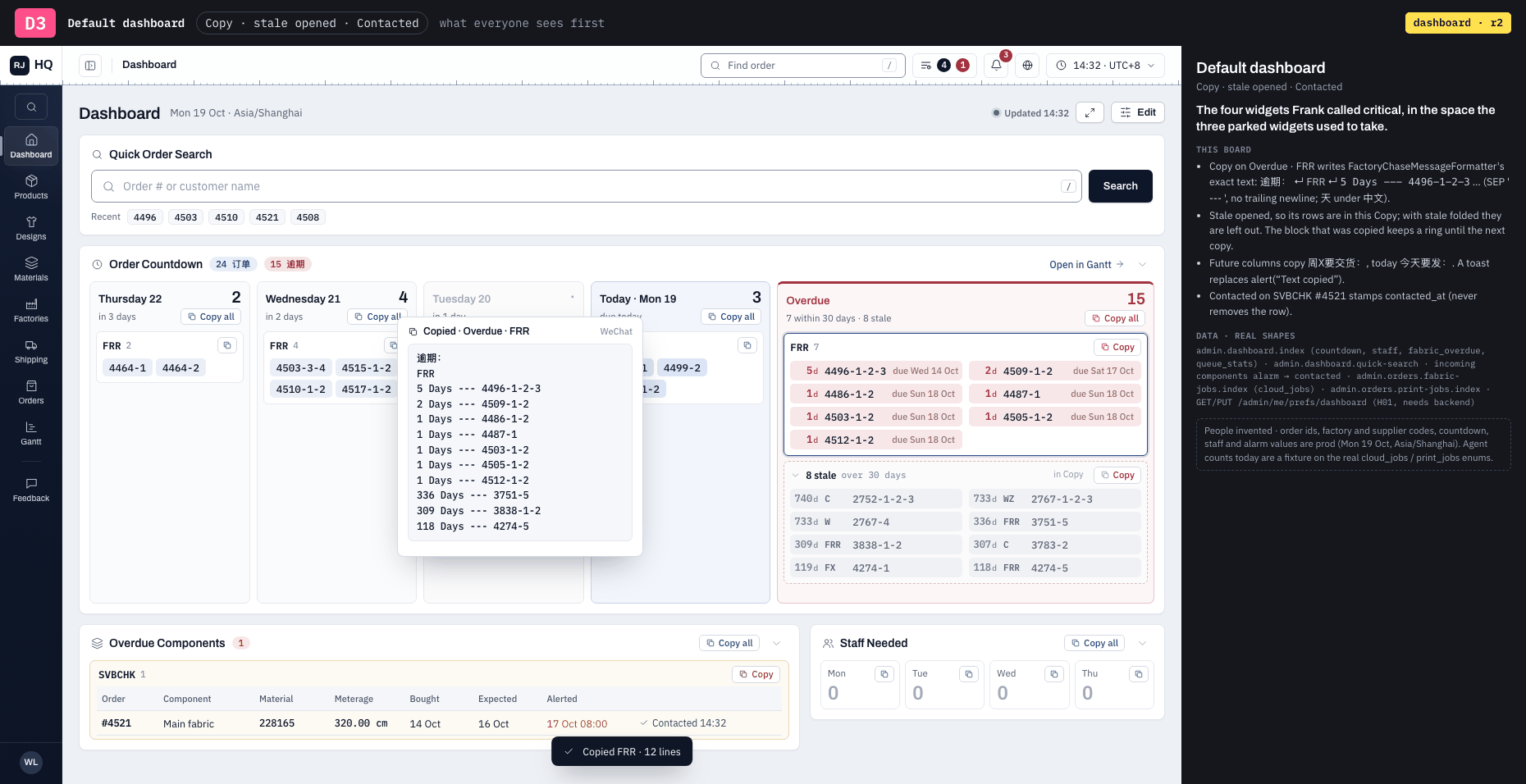Open Feedback in the sidebar
Image resolution: width=1526 pixels, height=784 pixels.
(x=31, y=490)
